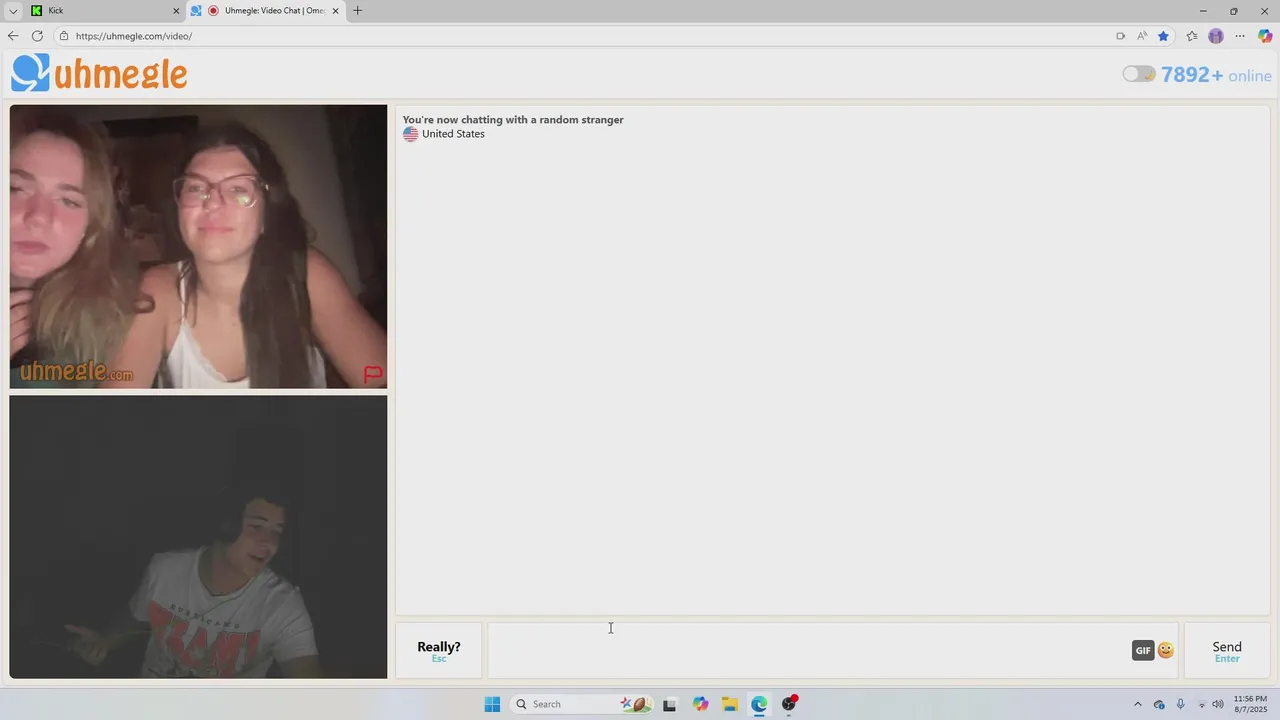Open Edge Settings and more menu
Viewport: 1280px width, 720px height.
click(1240, 36)
